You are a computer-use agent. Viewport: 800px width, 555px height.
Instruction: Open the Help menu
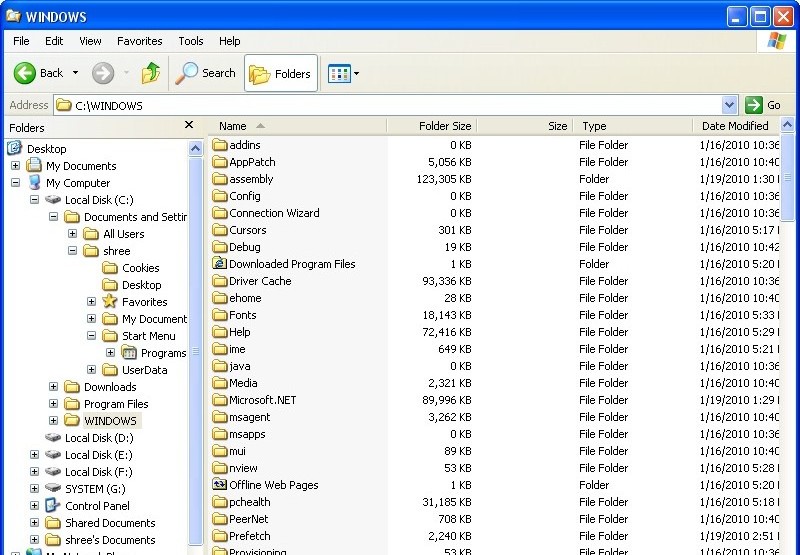(230, 41)
